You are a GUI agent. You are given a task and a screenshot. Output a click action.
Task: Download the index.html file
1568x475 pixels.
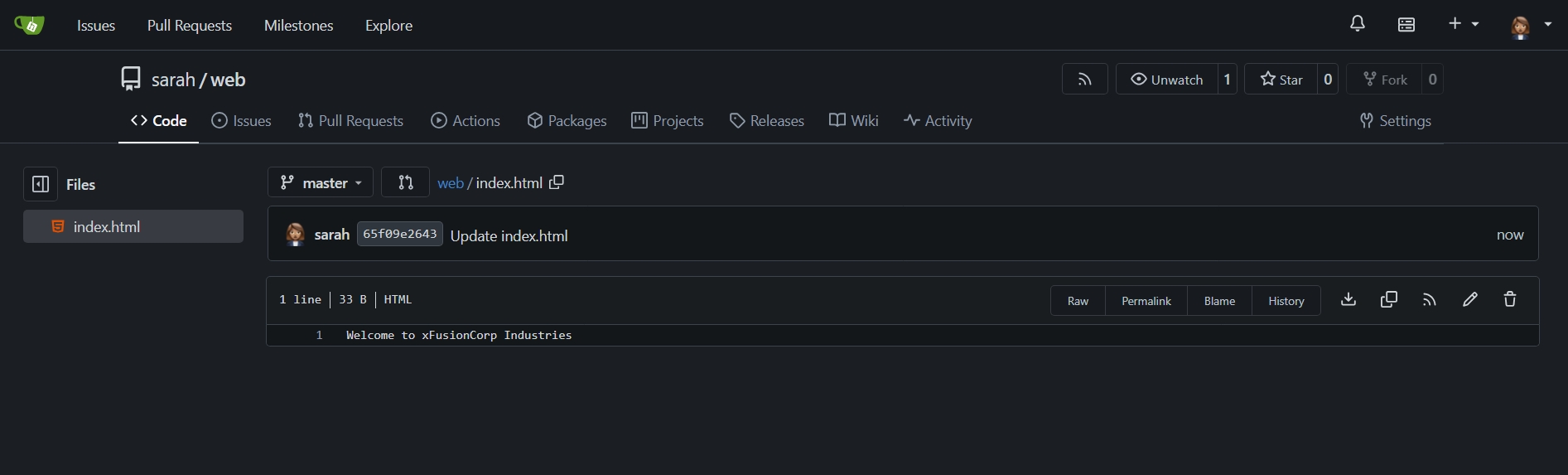[1348, 299]
